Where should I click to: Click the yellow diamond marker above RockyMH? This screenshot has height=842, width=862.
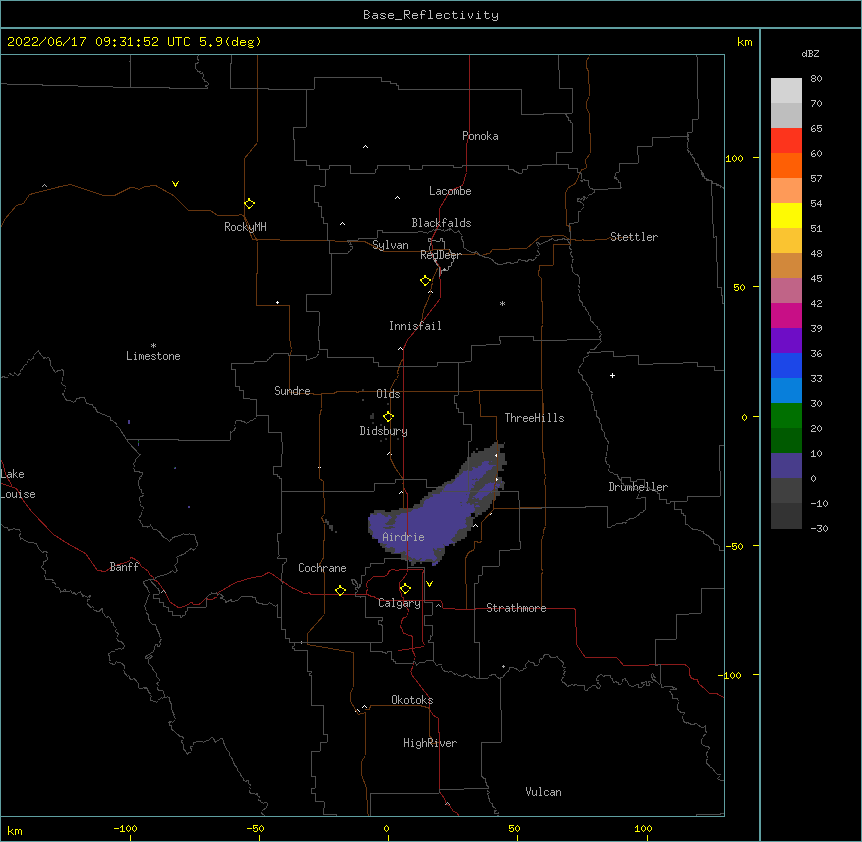[249, 203]
